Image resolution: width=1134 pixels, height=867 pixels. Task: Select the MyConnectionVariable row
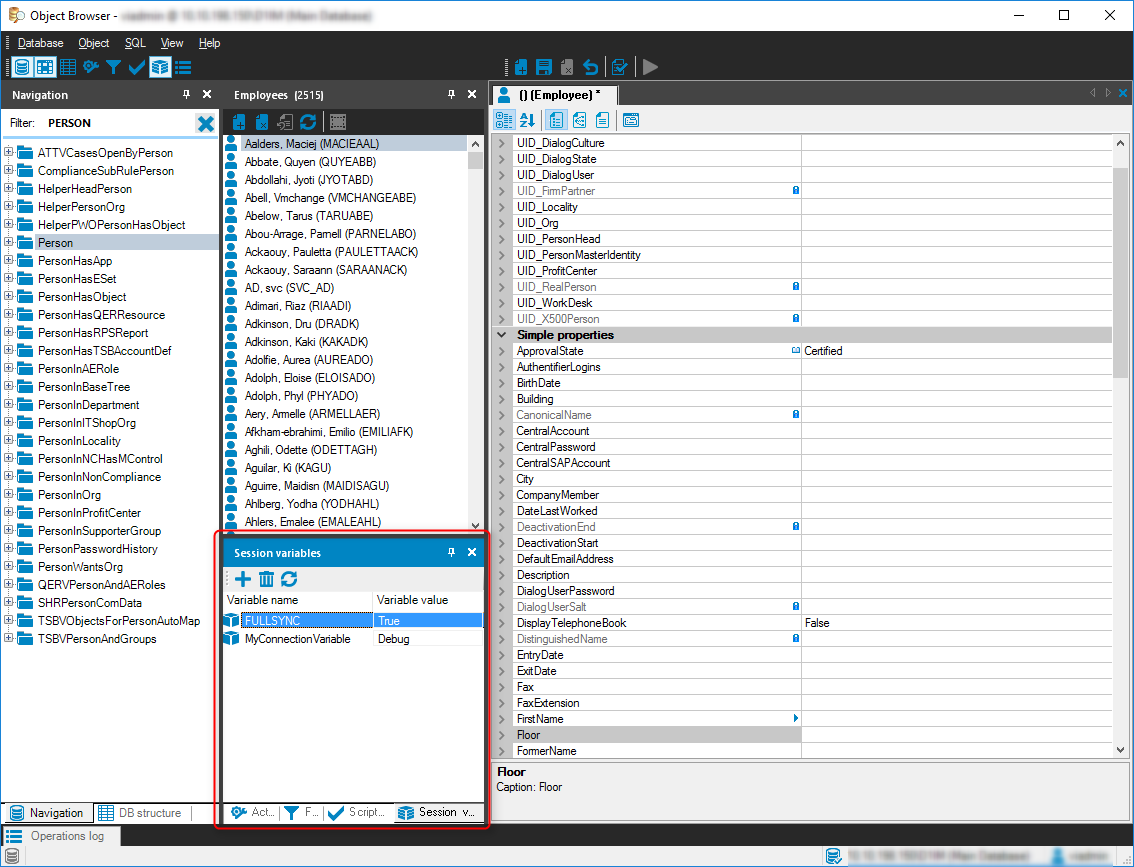353,639
